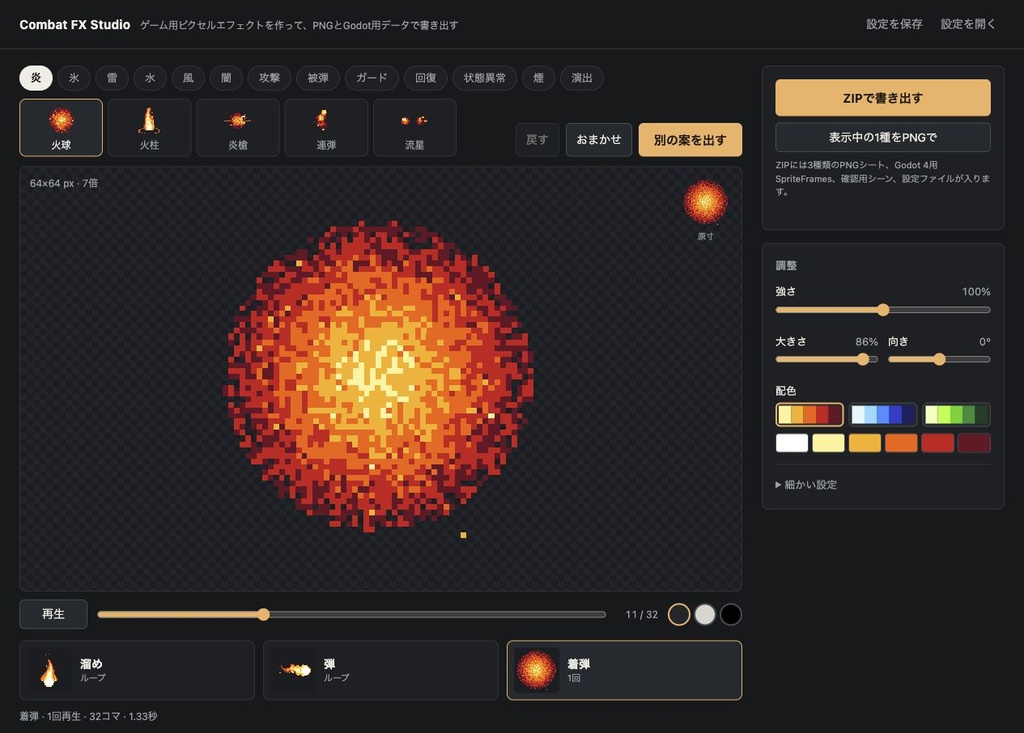Switch to the 水 water category tab
Image resolution: width=1024 pixels, height=733 pixels.
coord(150,78)
